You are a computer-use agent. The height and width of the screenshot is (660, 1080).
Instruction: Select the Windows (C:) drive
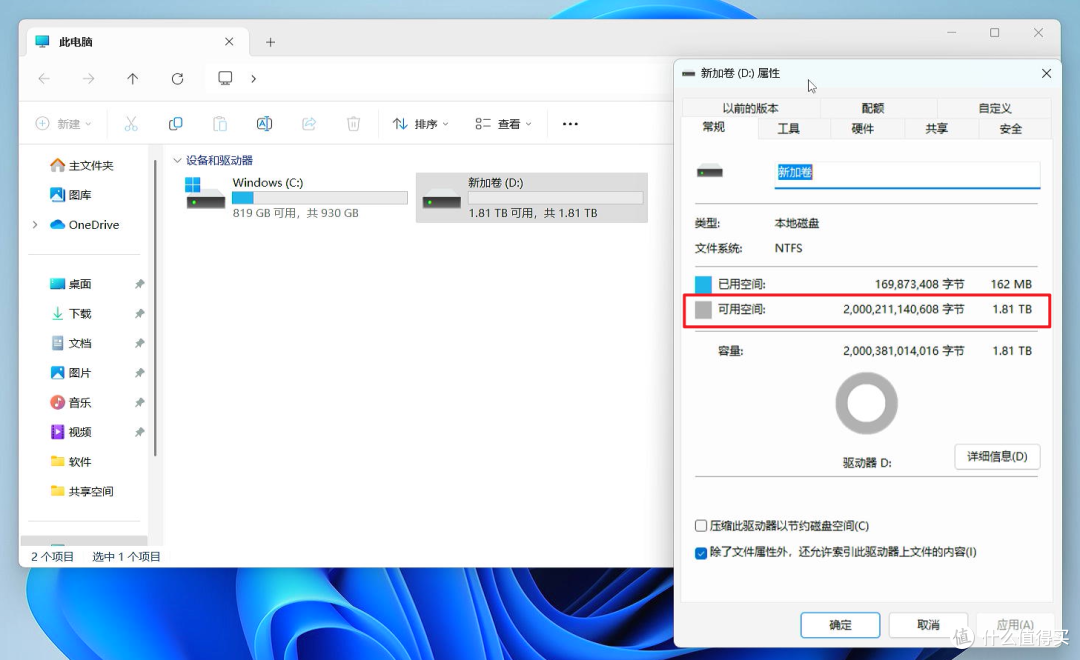(x=296, y=198)
